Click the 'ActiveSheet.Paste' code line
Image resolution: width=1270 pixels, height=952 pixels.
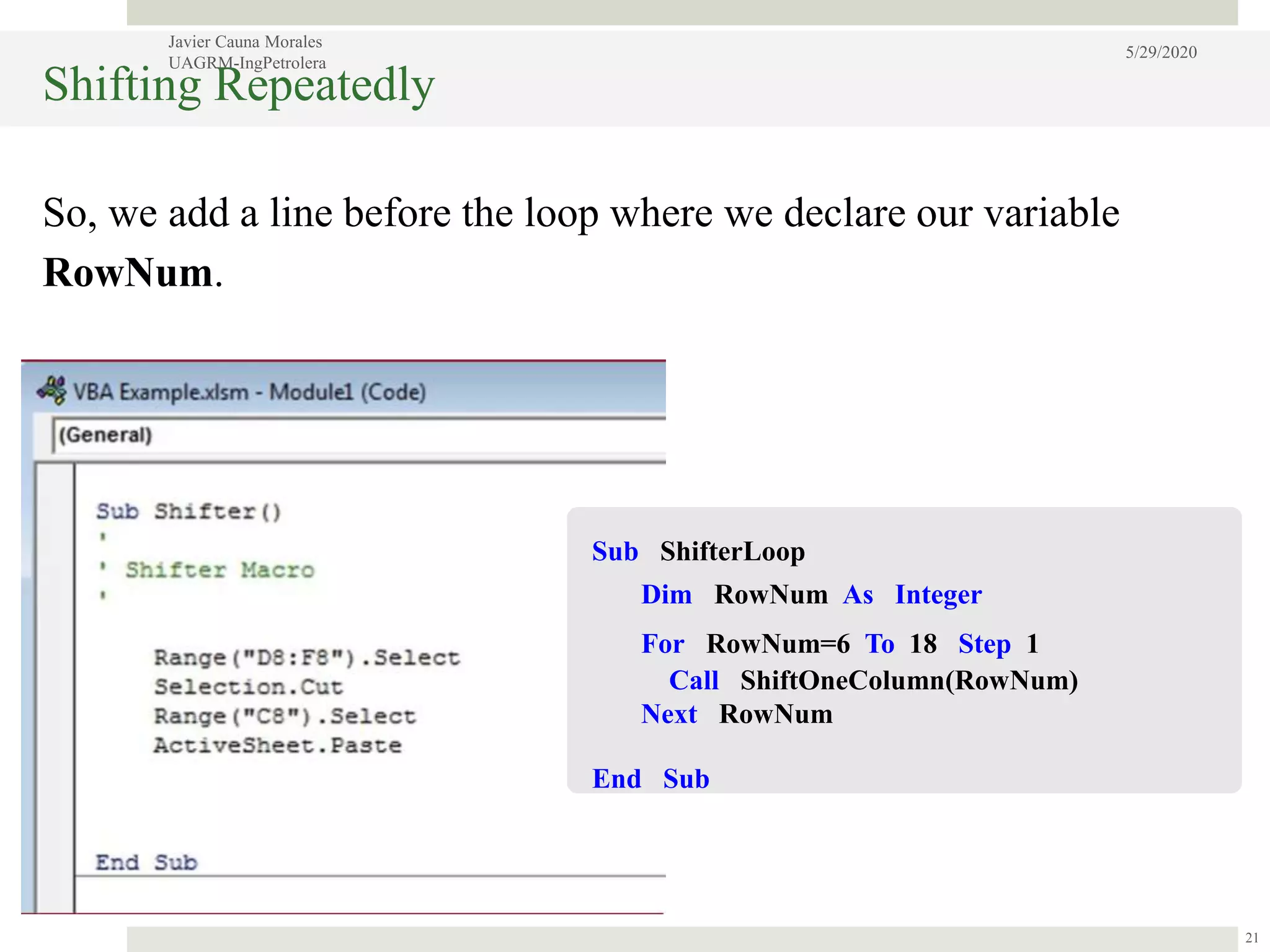point(278,745)
